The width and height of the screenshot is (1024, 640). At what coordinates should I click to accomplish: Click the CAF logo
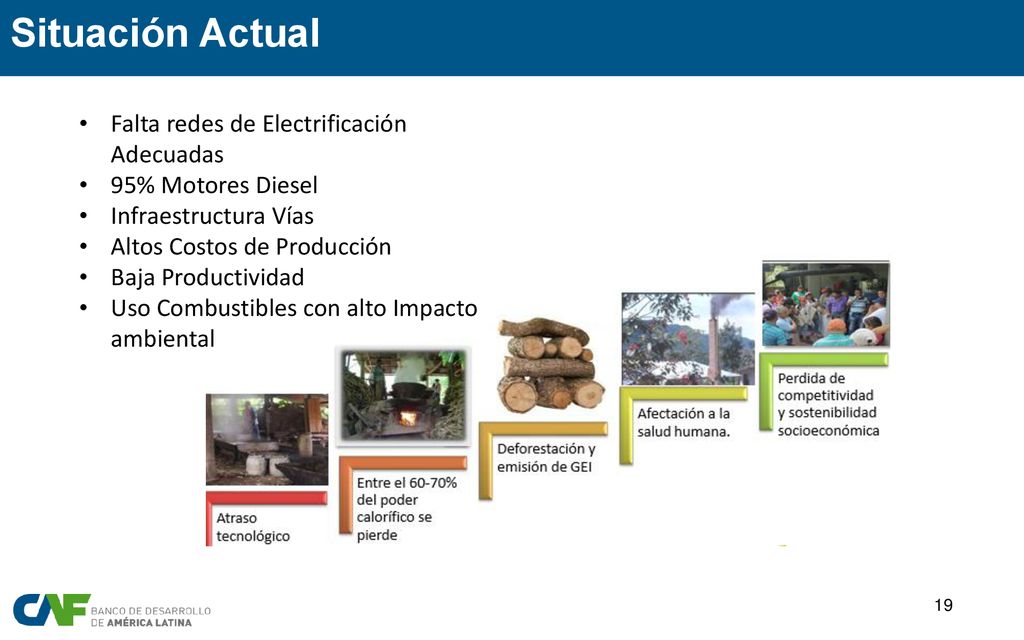coord(51,610)
